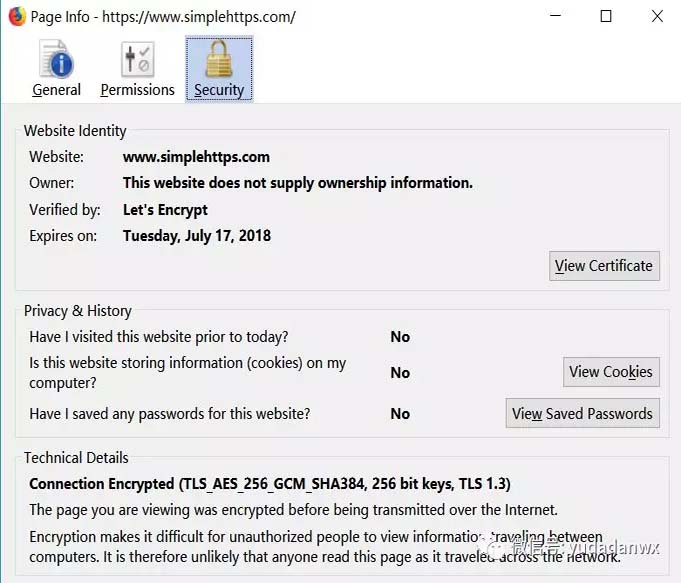Click the "Expires on:" label

[x=63, y=236]
